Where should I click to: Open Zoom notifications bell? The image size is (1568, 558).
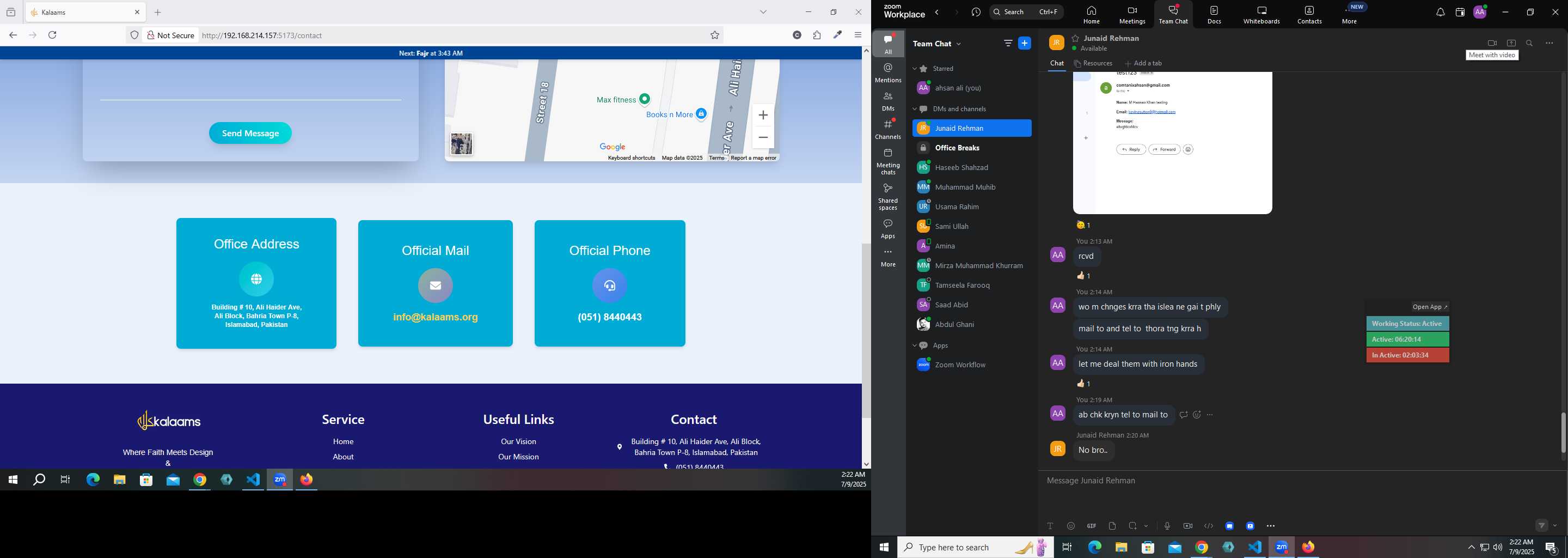coord(1440,12)
